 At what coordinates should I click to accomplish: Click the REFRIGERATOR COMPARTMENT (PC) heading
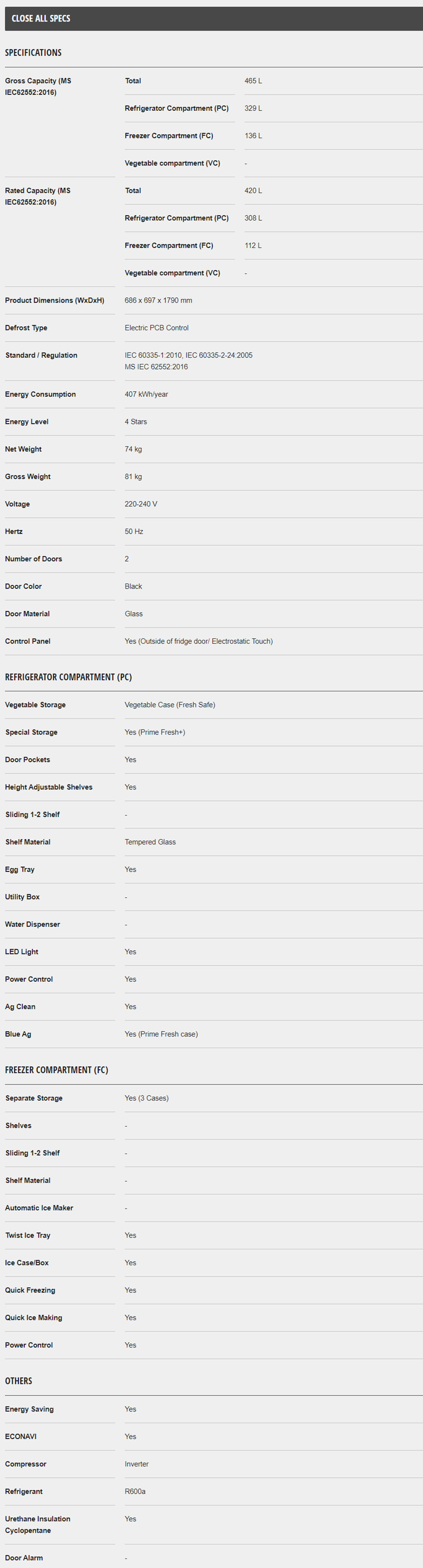point(68,677)
